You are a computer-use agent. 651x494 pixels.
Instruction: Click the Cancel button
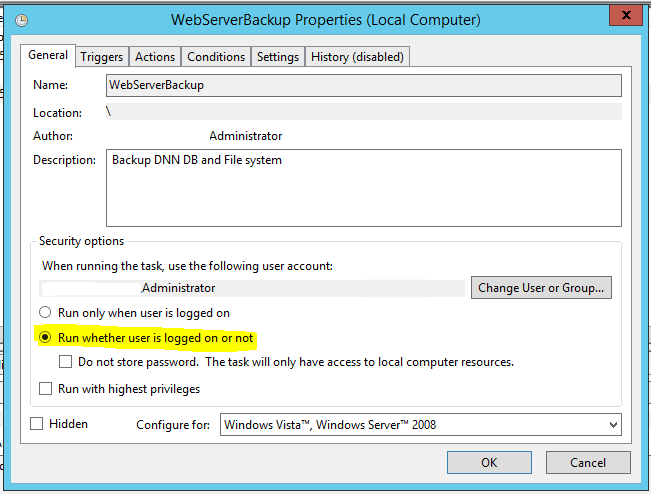click(x=588, y=462)
